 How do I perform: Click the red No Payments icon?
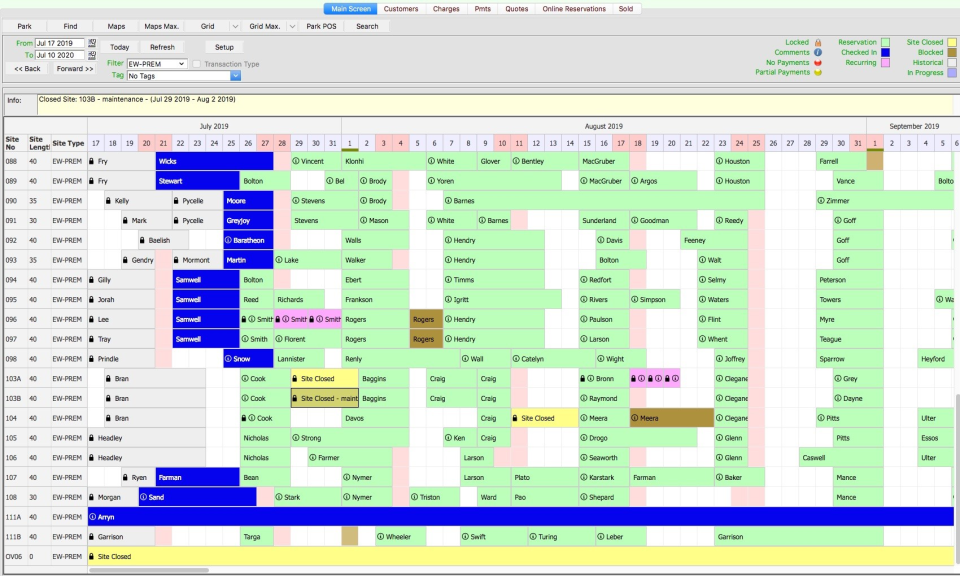[x=818, y=63]
